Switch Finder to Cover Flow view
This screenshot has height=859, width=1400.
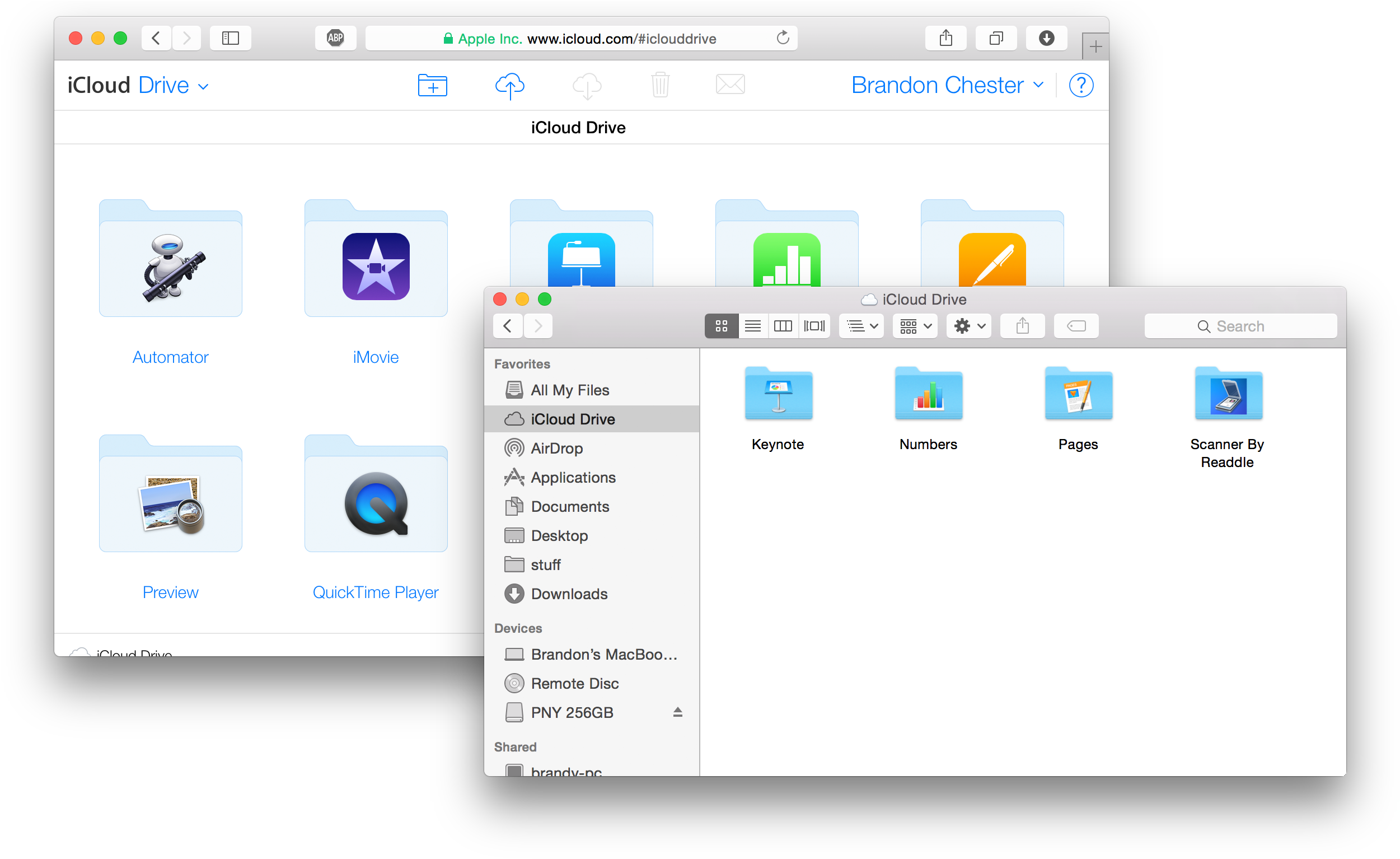pyautogui.click(x=814, y=326)
